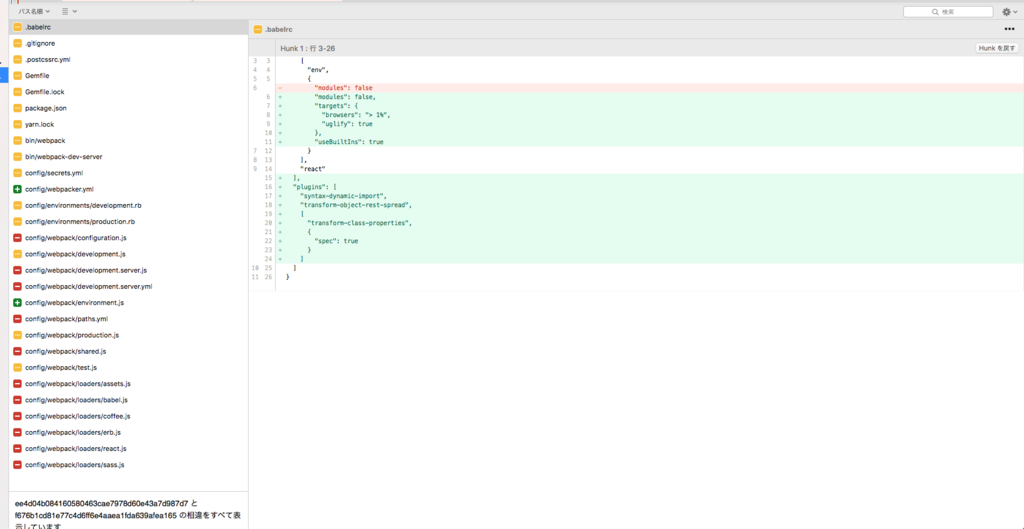Open the list view mode dropdown
Image resolution: width=1024 pixels, height=529 pixels.
pos(69,11)
